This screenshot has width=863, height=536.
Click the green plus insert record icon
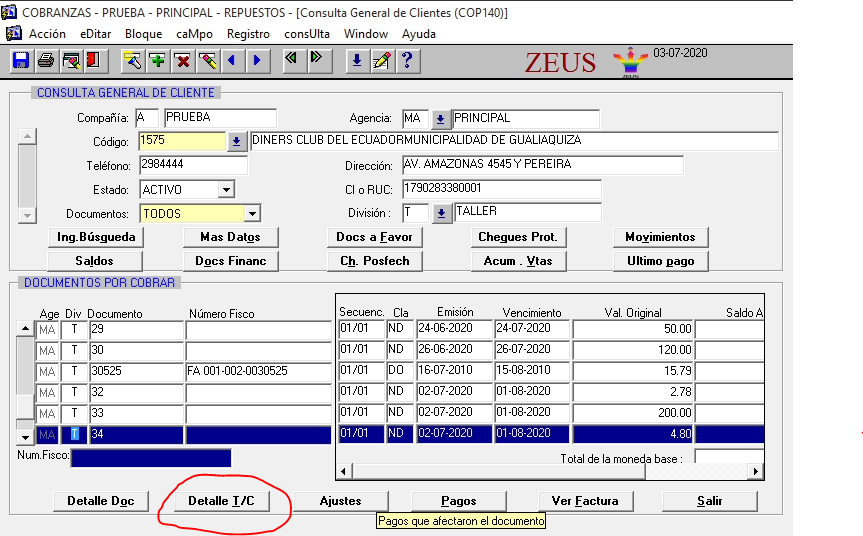click(x=157, y=61)
